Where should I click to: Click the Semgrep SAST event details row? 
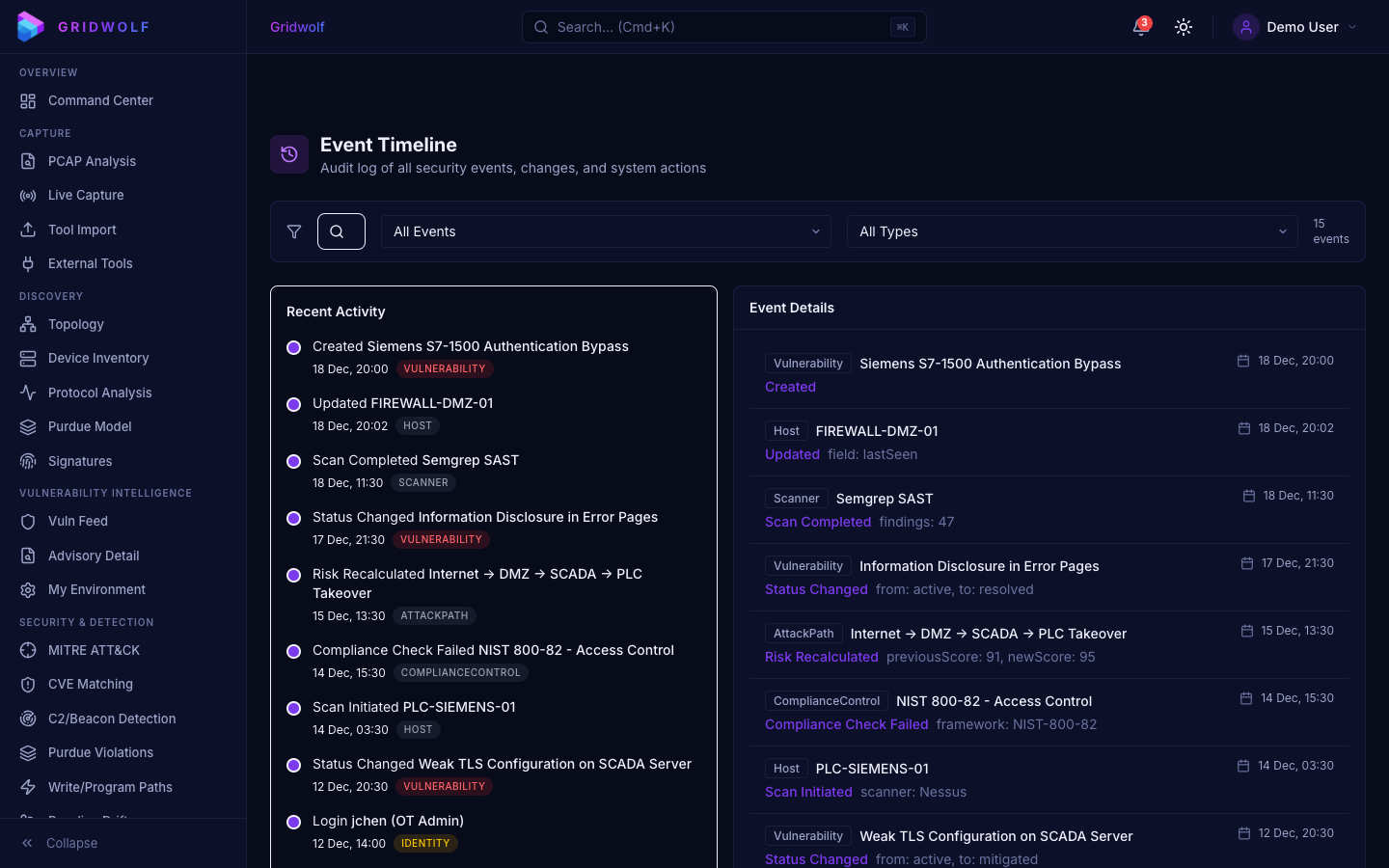click(1049, 509)
